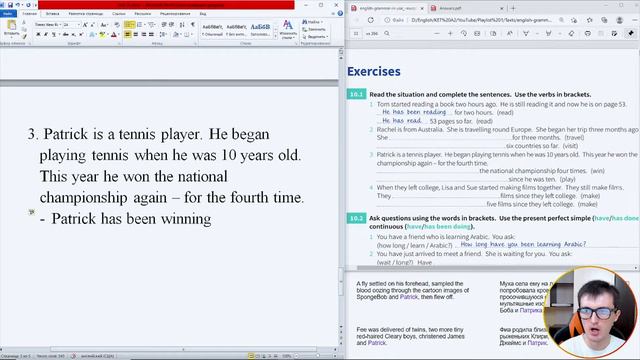Apply numbered list in Word ribbon
The height and width of the screenshot is (360, 640).
[141, 25]
